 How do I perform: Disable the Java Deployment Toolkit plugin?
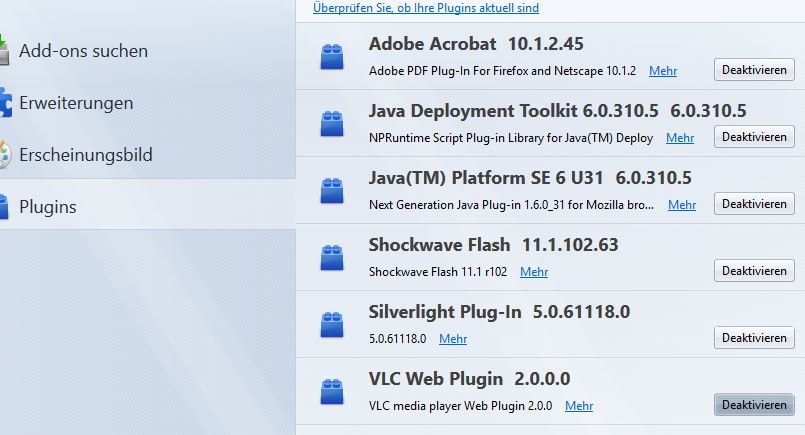[x=754, y=137]
